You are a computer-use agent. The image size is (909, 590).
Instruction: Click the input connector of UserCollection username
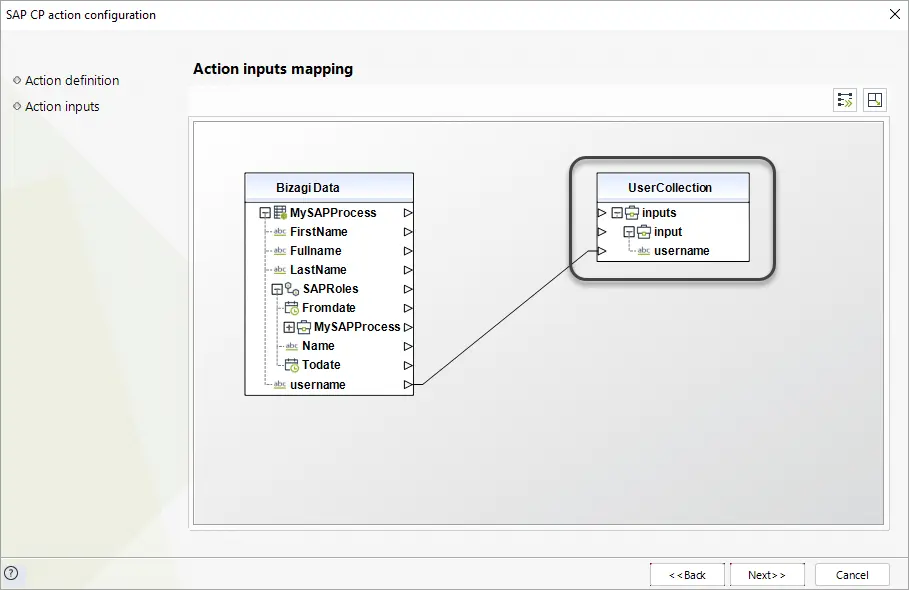click(602, 251)
